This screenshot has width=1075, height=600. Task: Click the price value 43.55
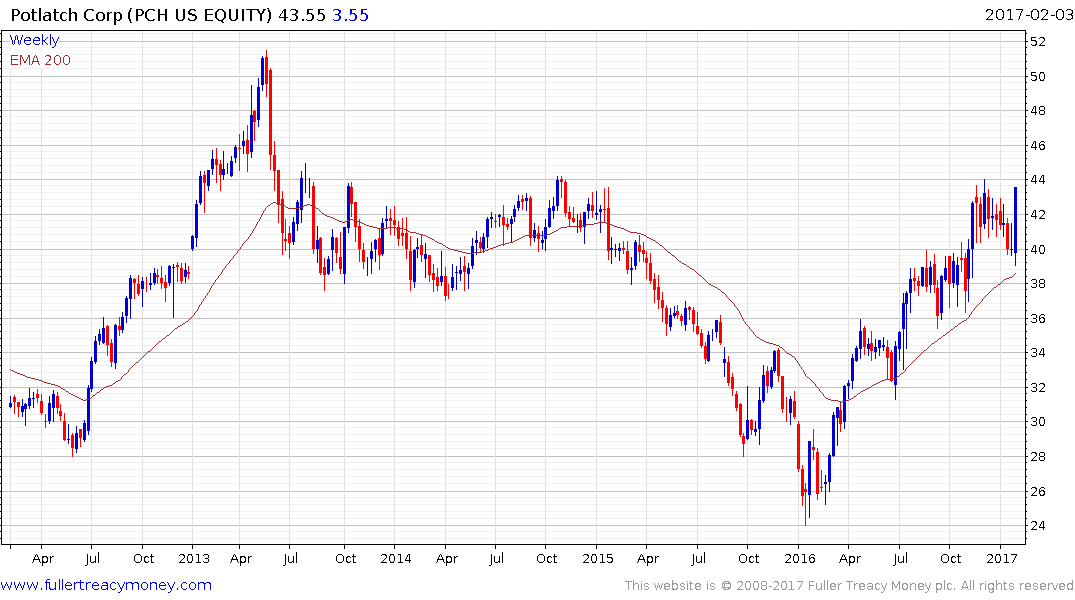pos(302,15)
